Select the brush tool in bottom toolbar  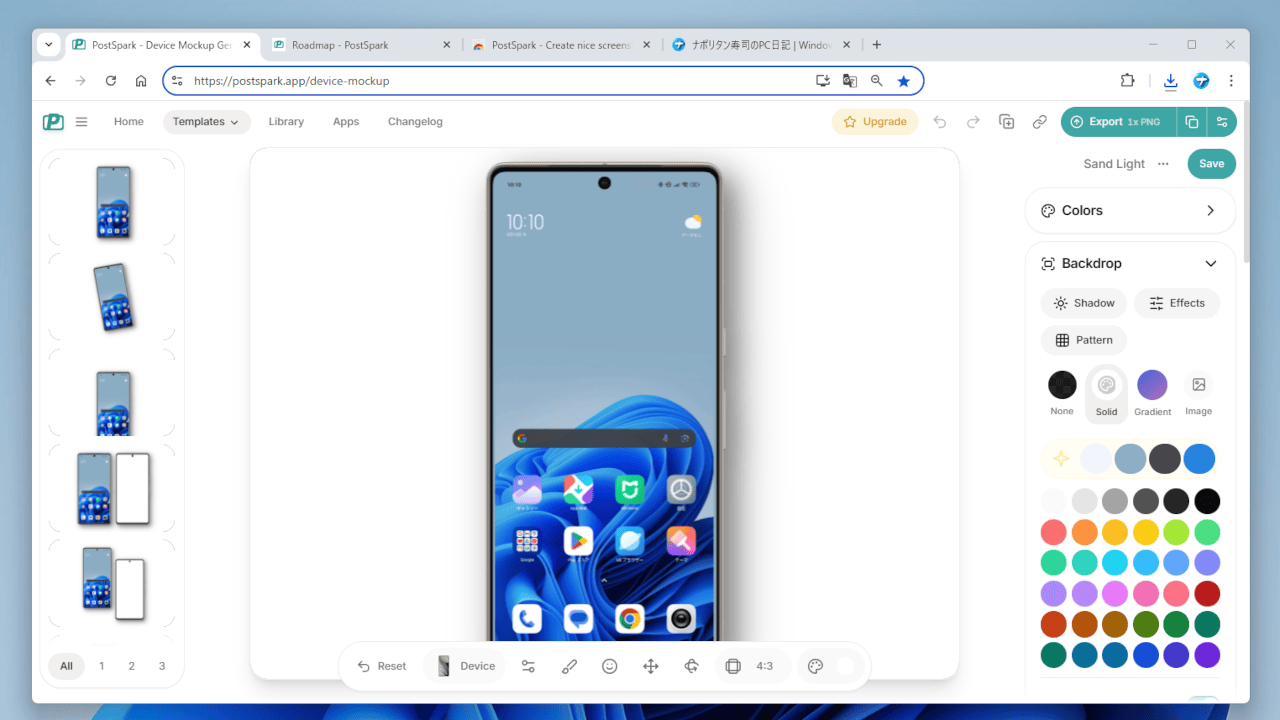click(569, 666)
